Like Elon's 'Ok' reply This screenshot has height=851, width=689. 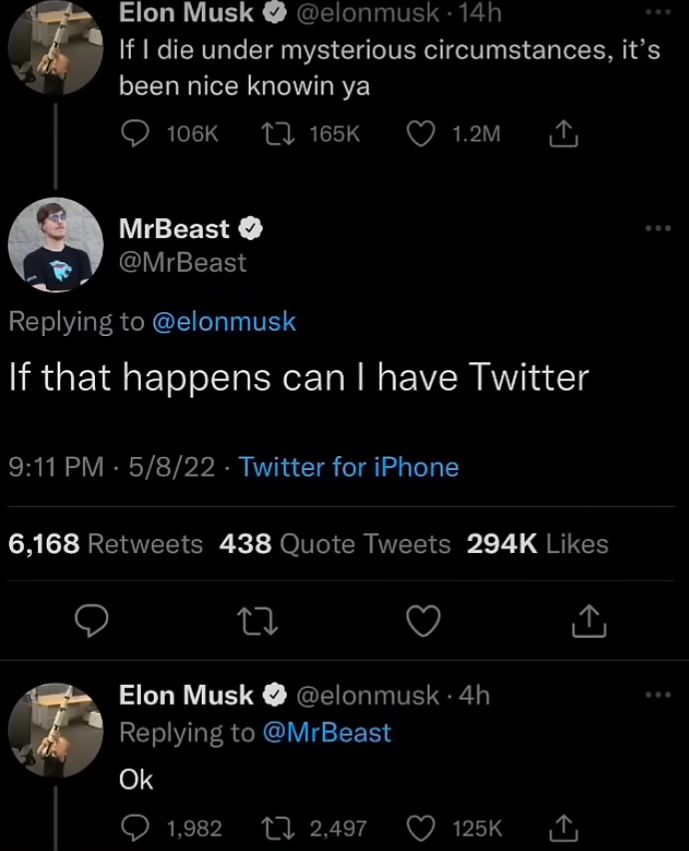[422, 828]
